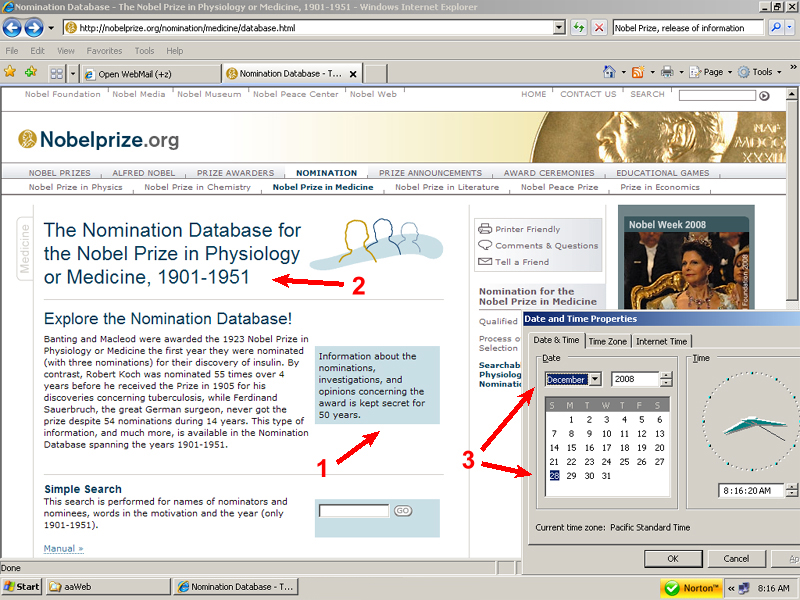The image size is (800, 600).
Task: Click the Add to Favorites star icon
Action: (31, 72)
